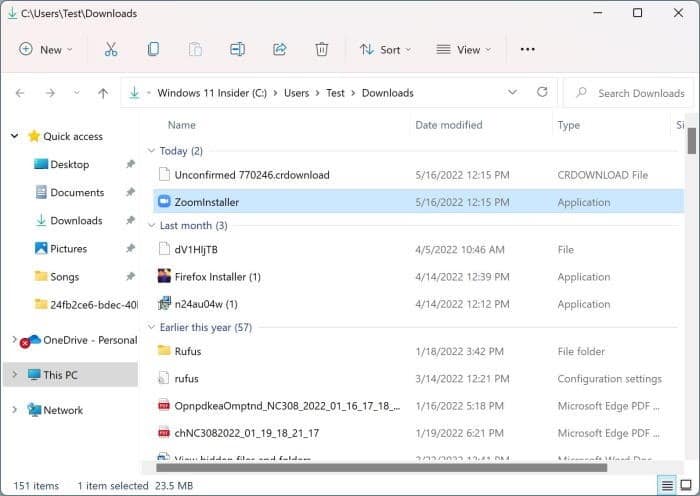700x496 pixels.
Task: Select Pictures in Quick access
Action: click(68, 249)
